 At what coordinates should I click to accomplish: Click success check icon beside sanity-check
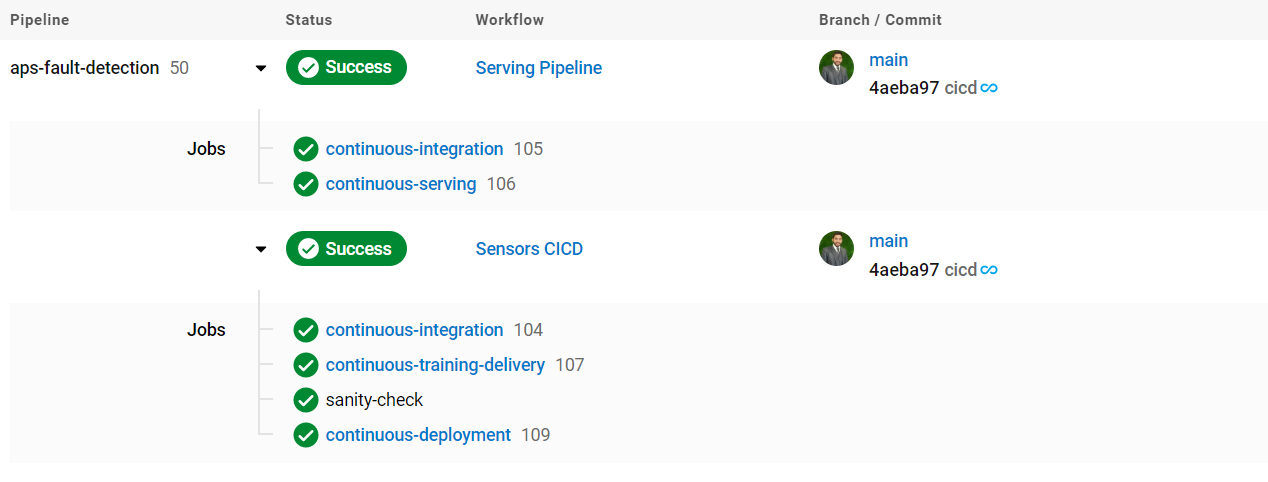(x=306, y=400)
